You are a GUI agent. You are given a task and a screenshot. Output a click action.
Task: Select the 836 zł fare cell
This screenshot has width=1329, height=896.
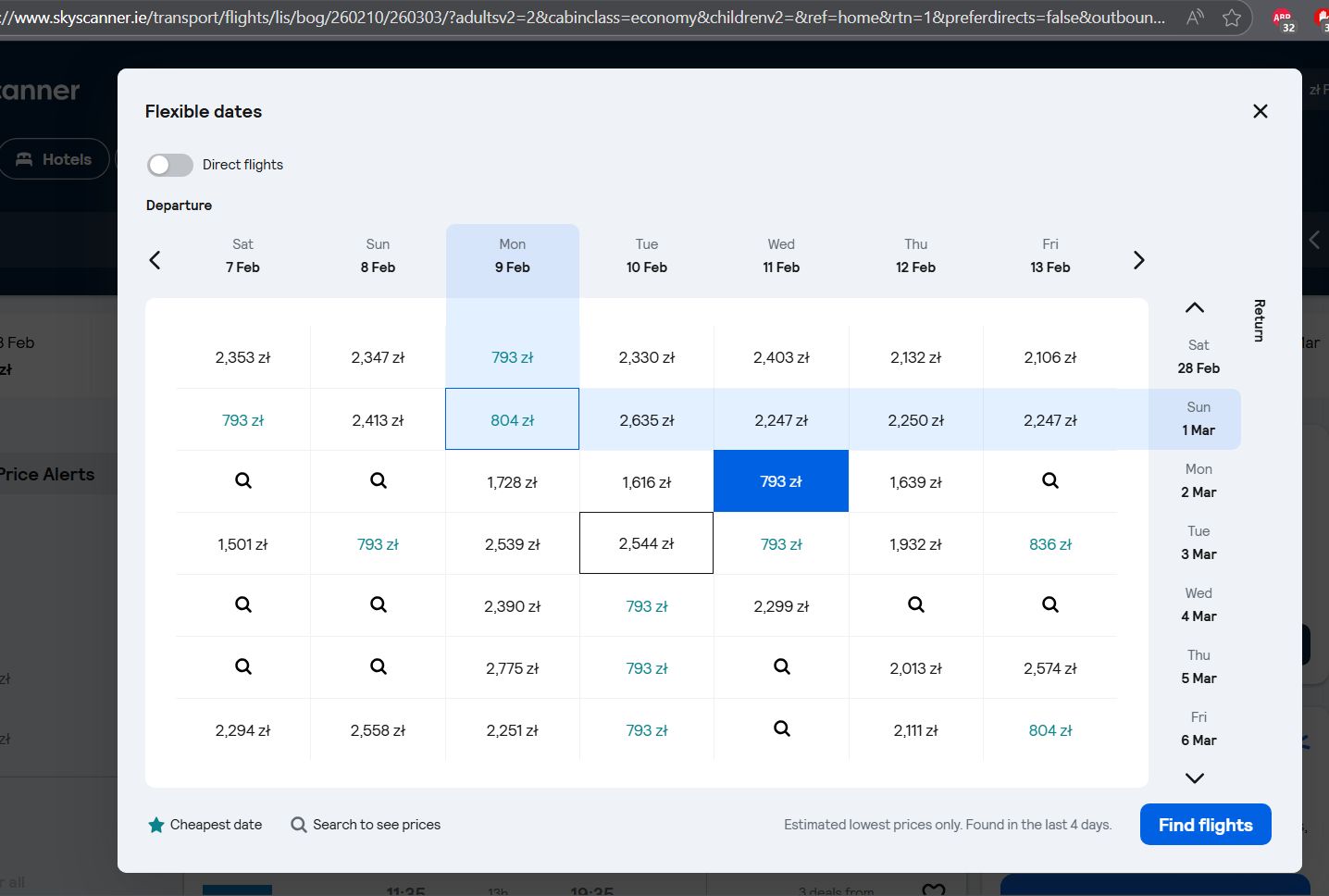pos(1050,544)
